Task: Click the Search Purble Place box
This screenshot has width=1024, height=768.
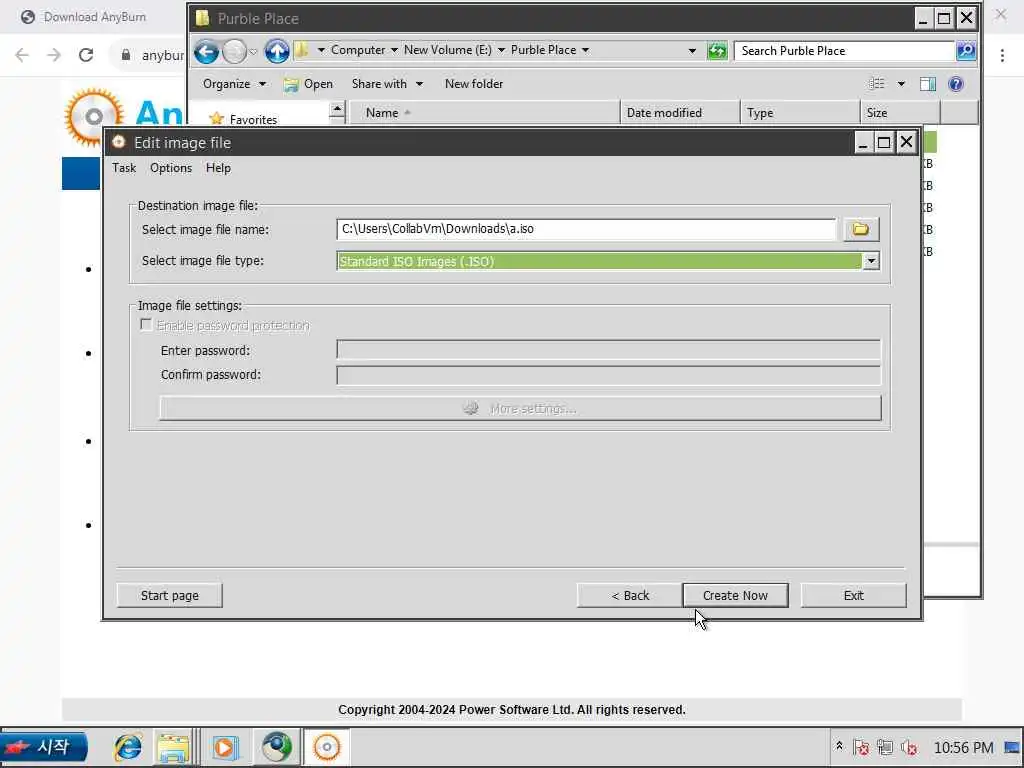Action: coord(845,51)
